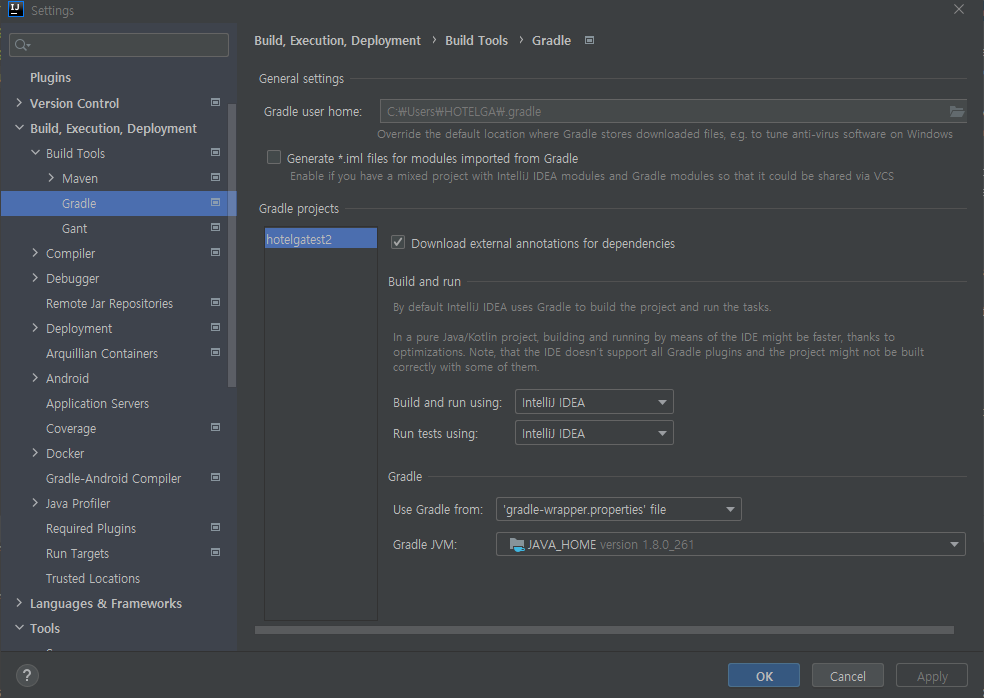The image size is (984, 698).
Task: Open the Gradle JVM dropdown
Action: pos(730,544)
